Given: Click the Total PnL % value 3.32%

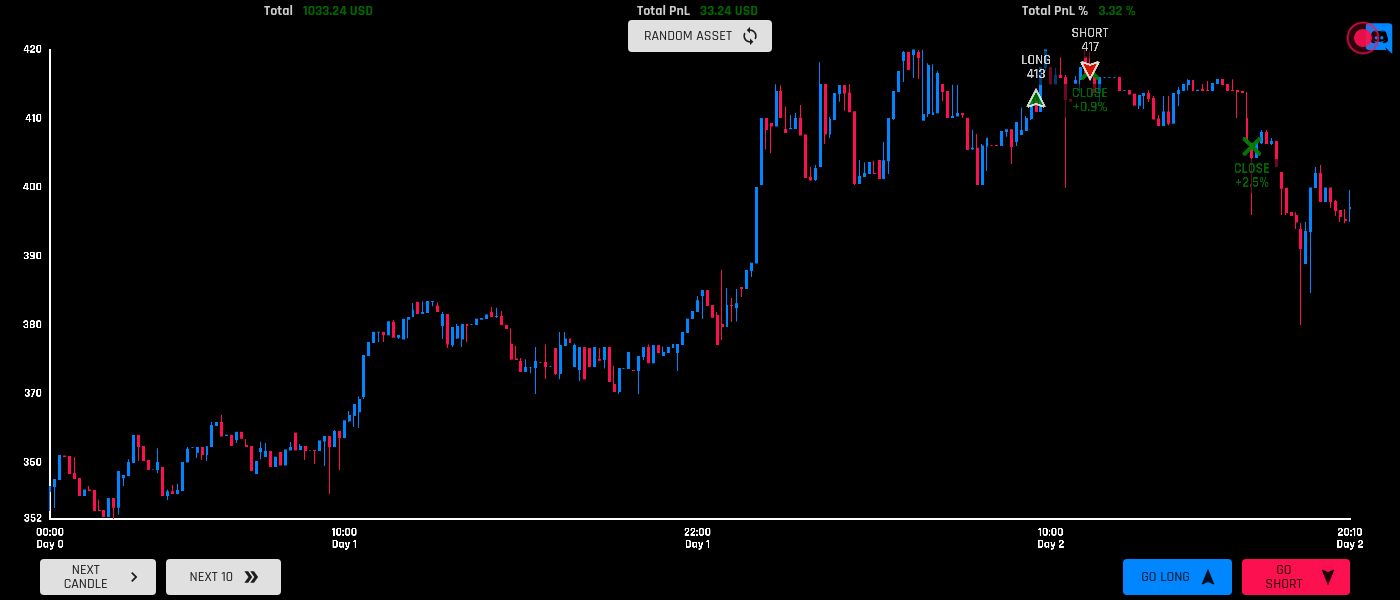Looking at the screenshot, I should point(1118,11).
